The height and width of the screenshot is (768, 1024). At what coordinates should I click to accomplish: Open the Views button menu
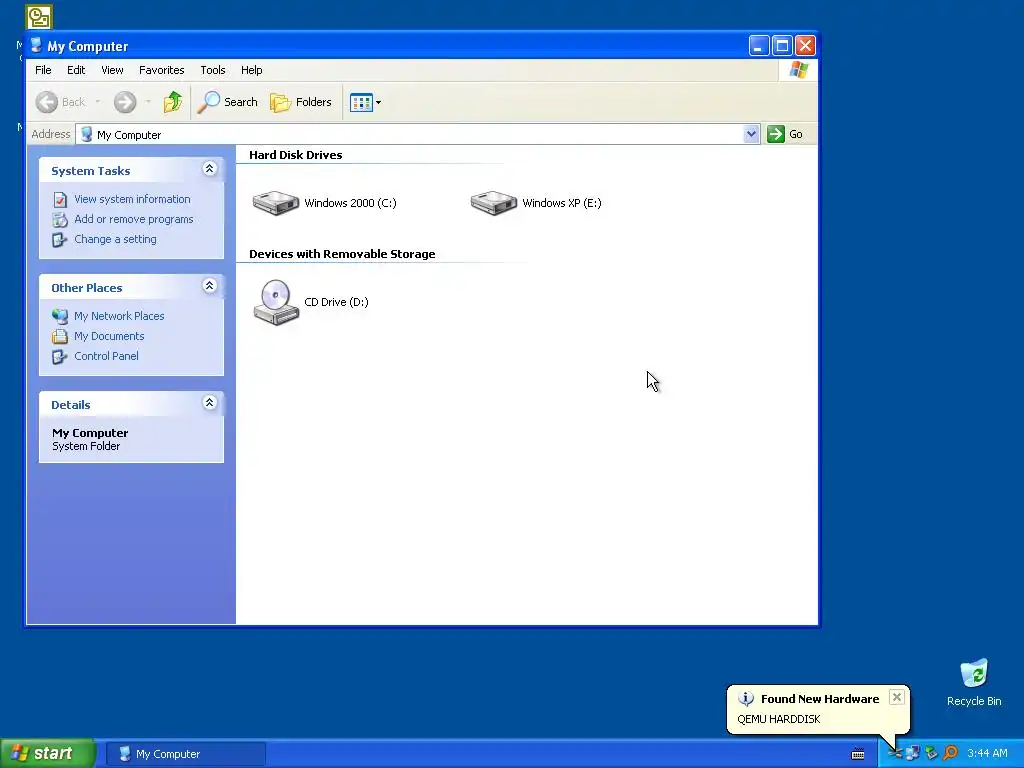pyautogui.click(x=365, y=102)
